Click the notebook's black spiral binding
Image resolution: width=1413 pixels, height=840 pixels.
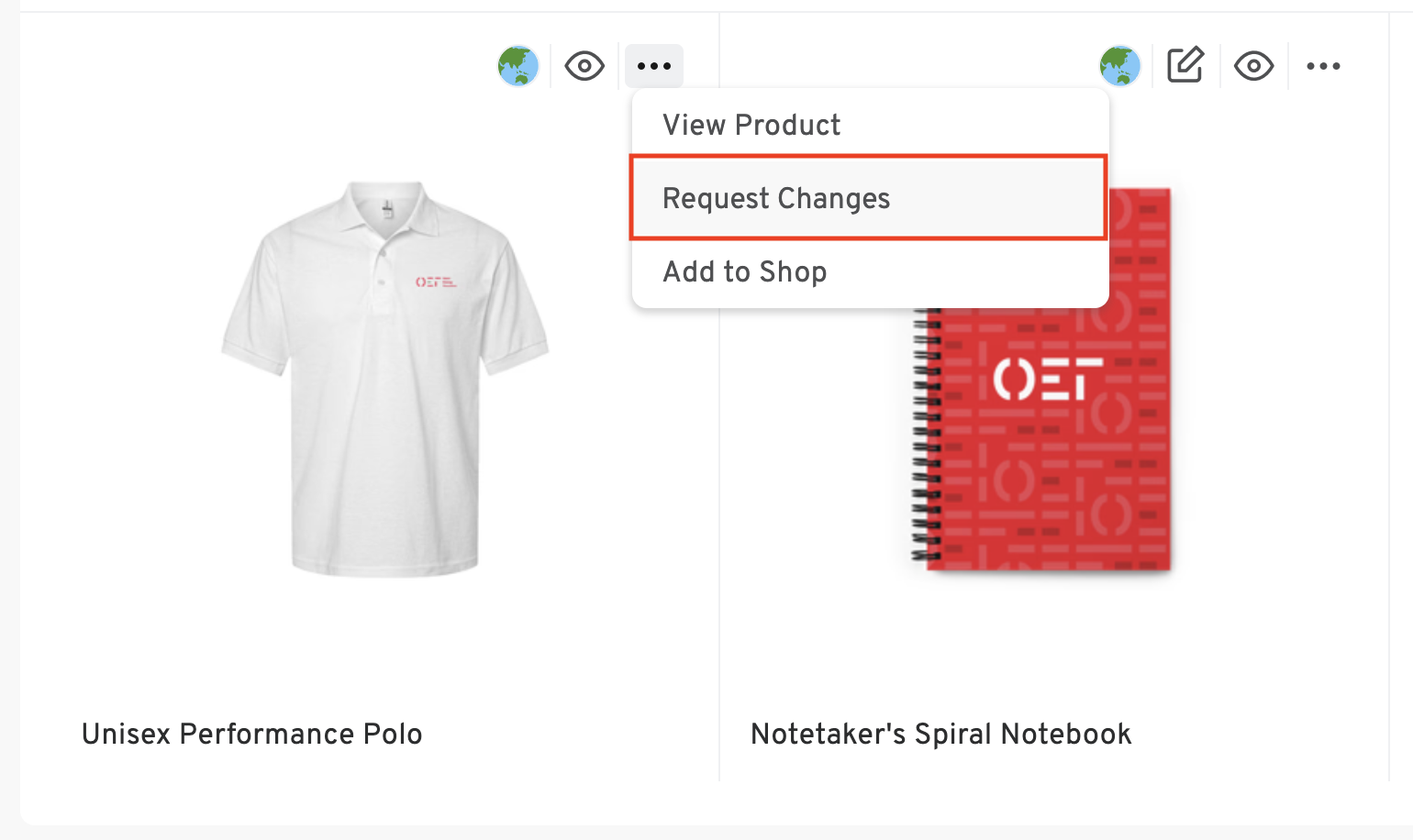click(x=926, y=436)
